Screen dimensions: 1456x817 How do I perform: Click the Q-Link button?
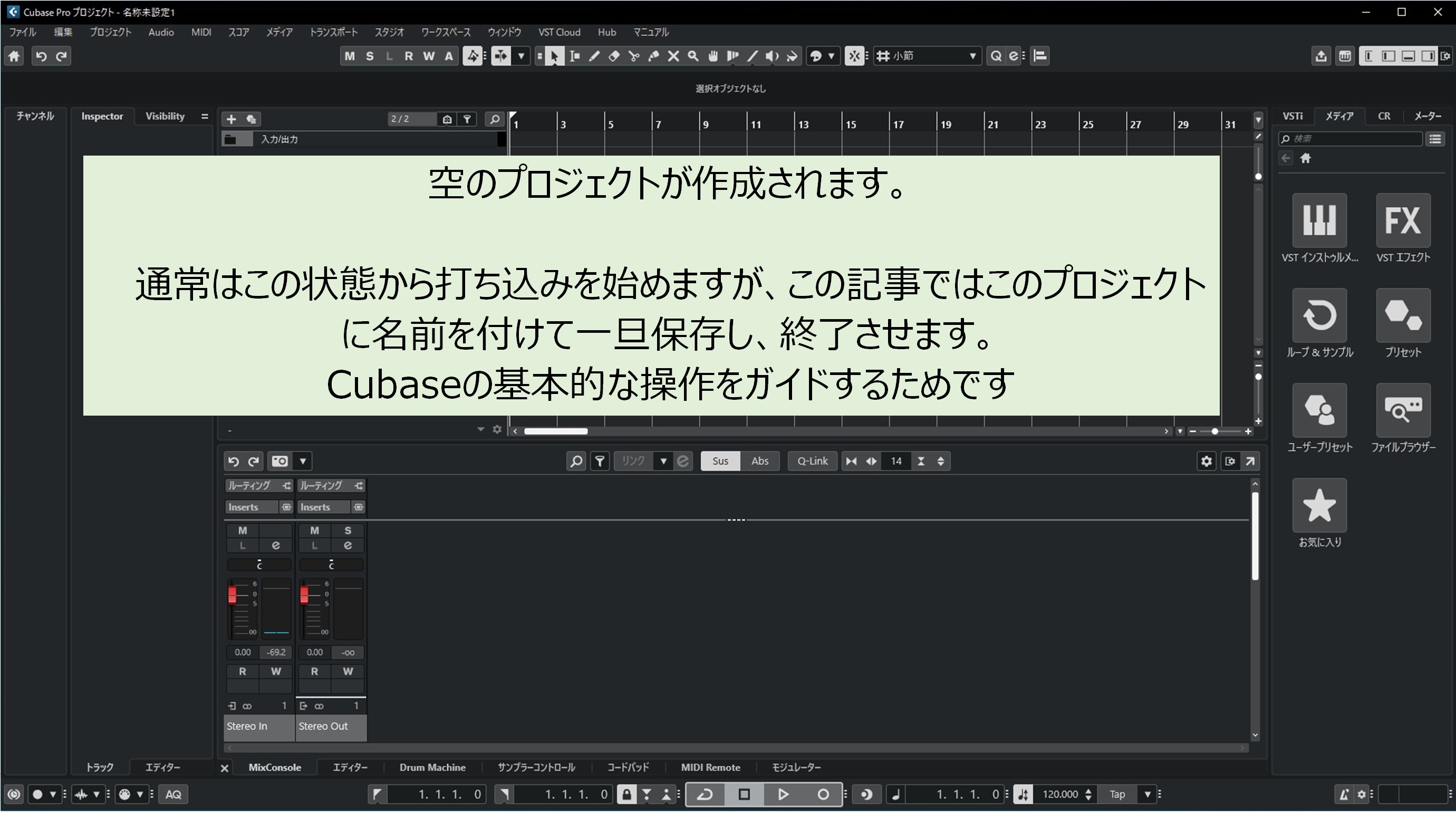[x=812, y=461]
